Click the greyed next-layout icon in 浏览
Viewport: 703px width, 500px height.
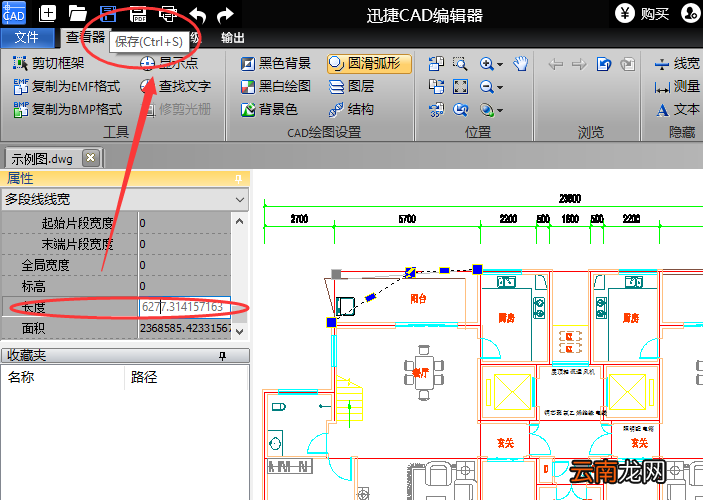tap(628, 64)
